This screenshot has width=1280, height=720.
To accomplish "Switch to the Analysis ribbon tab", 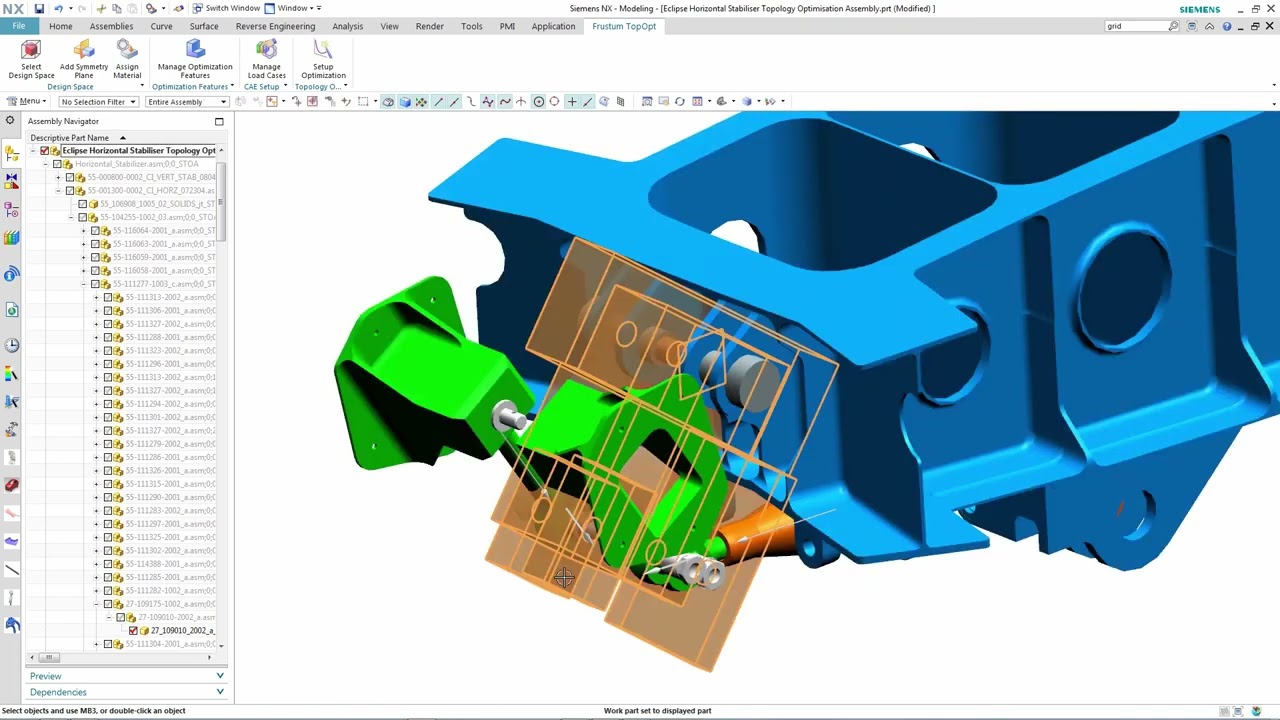I will click(x=348, y=26).
